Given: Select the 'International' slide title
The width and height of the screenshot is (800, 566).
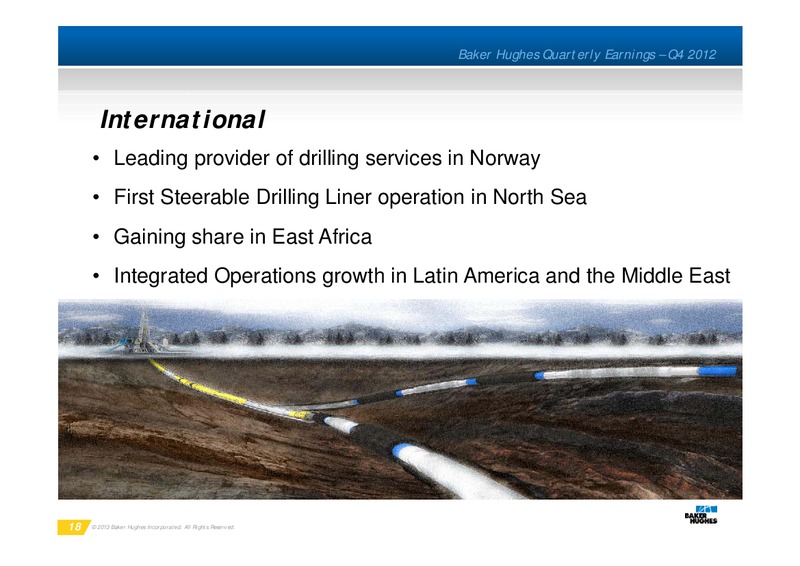Looking at the screenshot, I should pos(183,120).
